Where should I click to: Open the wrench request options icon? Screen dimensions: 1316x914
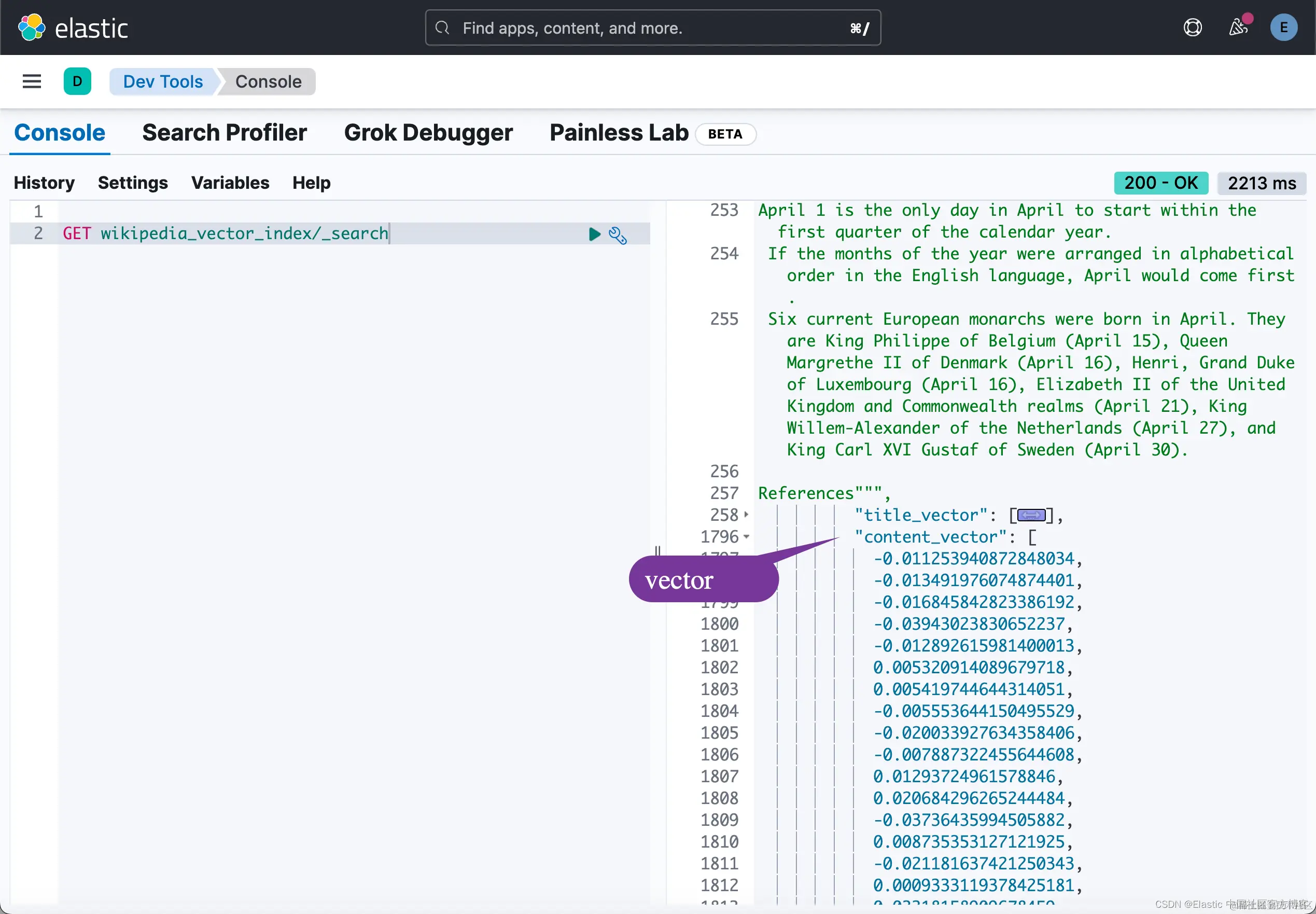pos(618,235)
